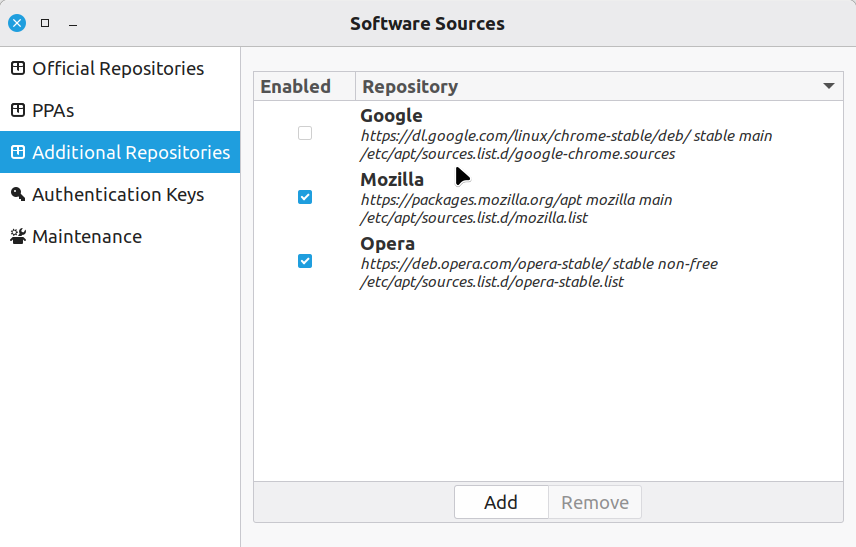
Task: Click the dl.google.com chrome-stable URL line
Action: coord(566,136)
